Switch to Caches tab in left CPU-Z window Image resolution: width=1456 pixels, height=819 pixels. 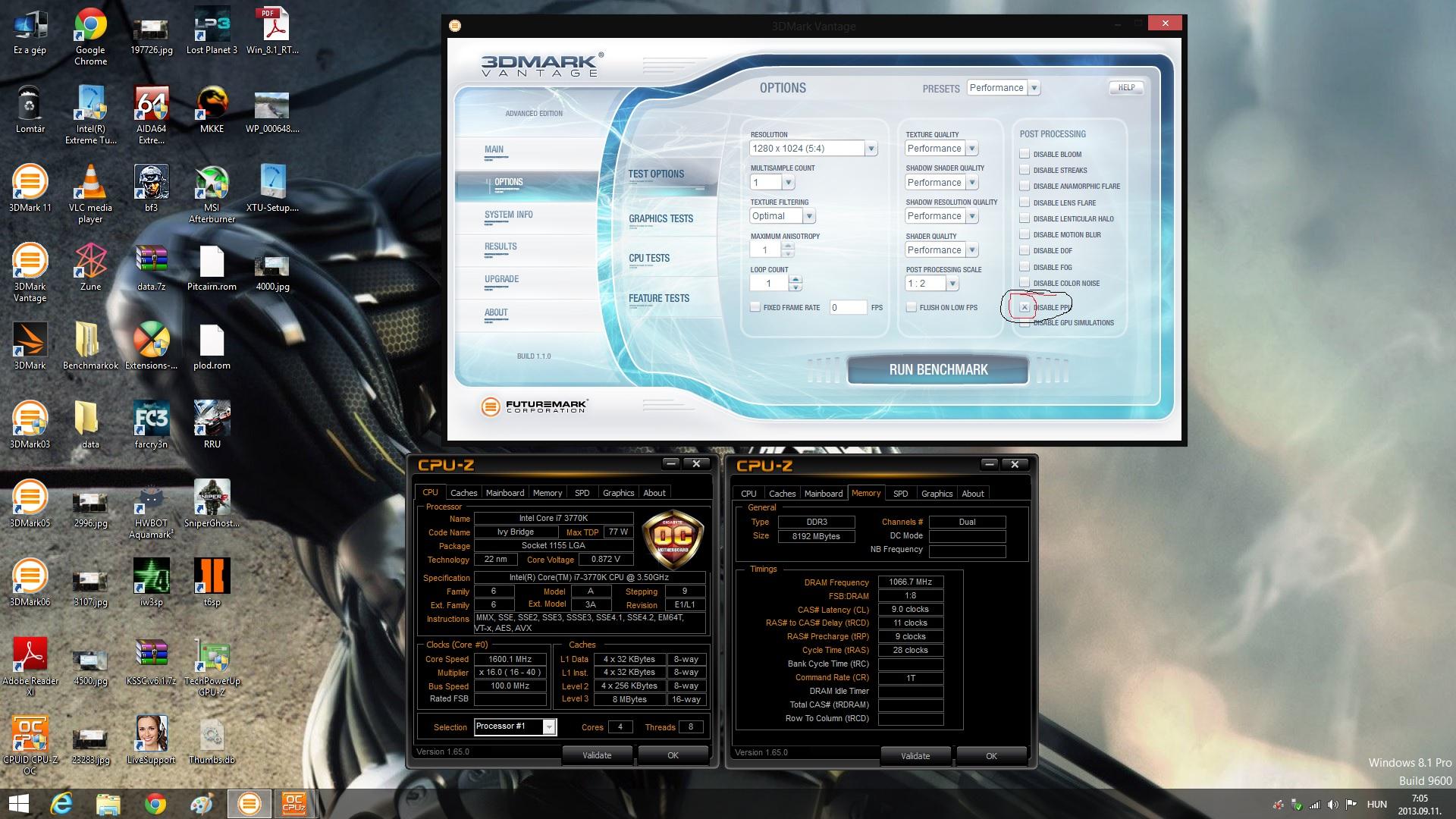[463, 493]
